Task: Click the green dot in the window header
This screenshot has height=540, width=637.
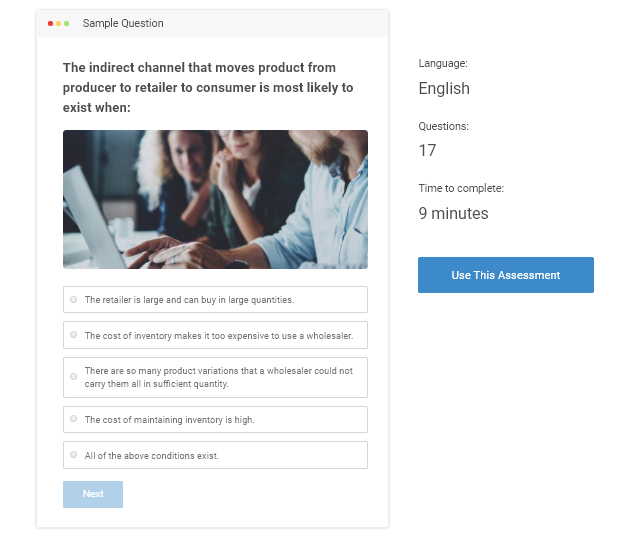Action: [66, 23]
